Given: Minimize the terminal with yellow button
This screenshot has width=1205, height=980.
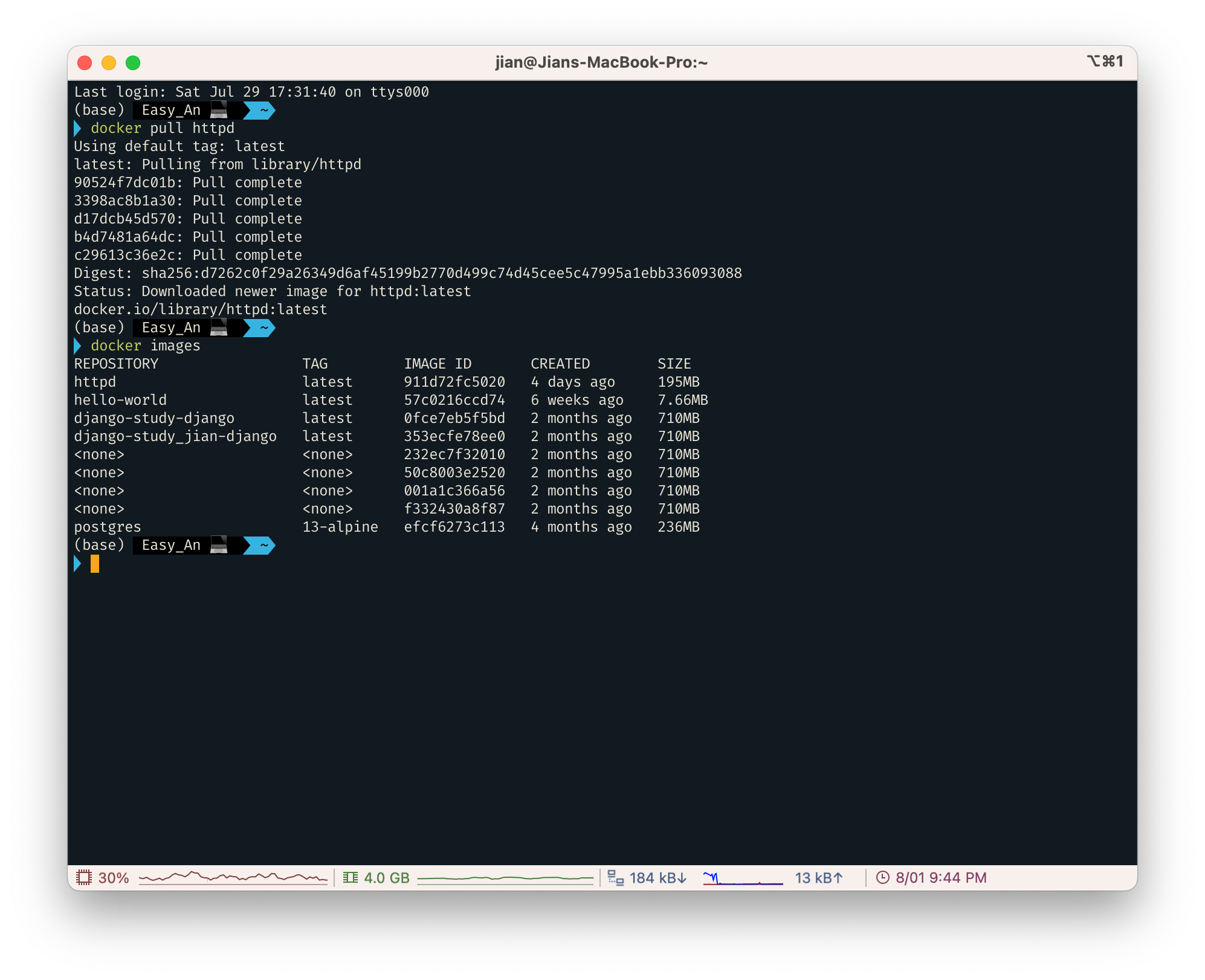Looking at the screenshot, I should [x=109, y=63].
